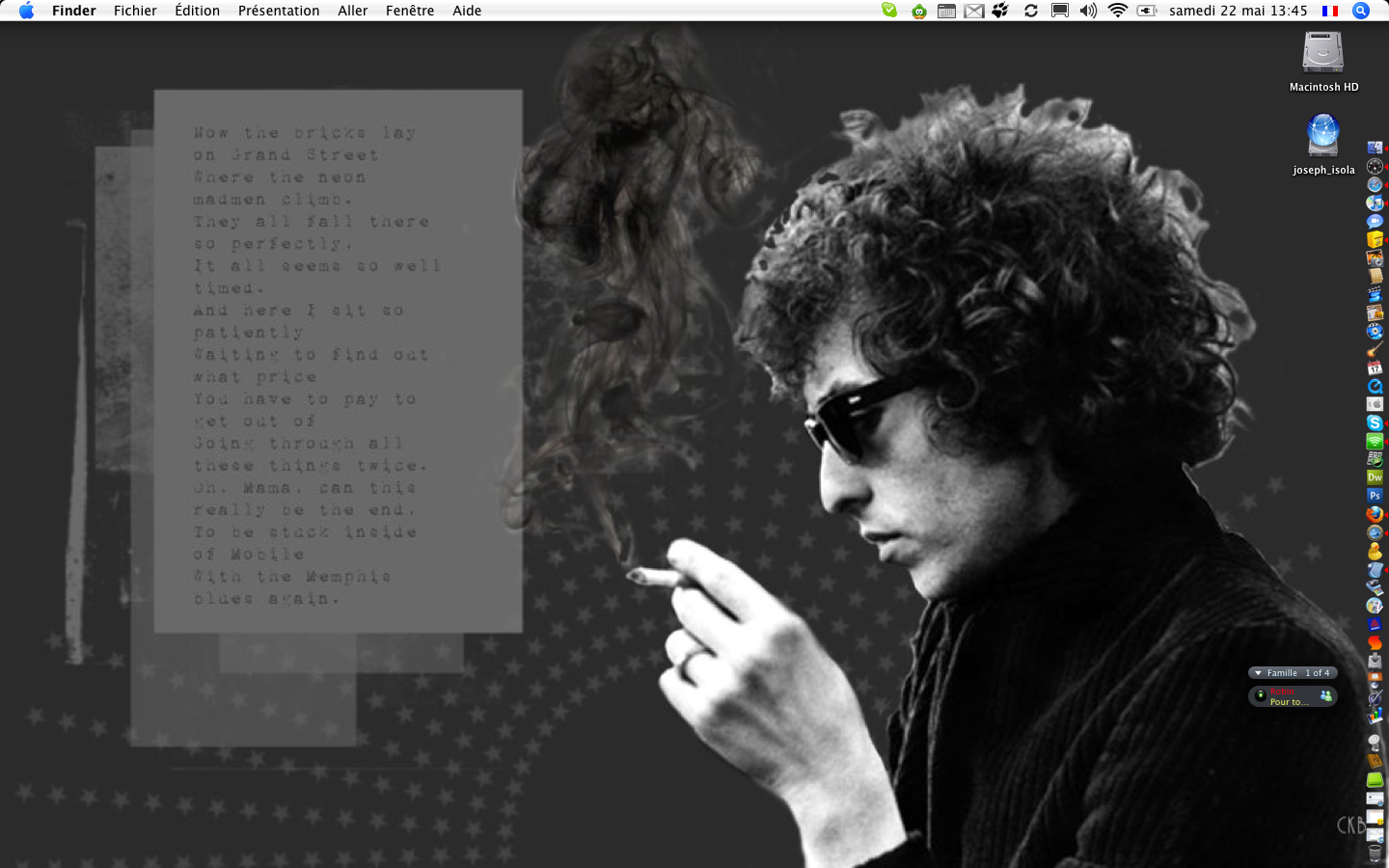Open Finder from the Dock
Viewport: 1389px width, 868px height.
pos(1375,148)
